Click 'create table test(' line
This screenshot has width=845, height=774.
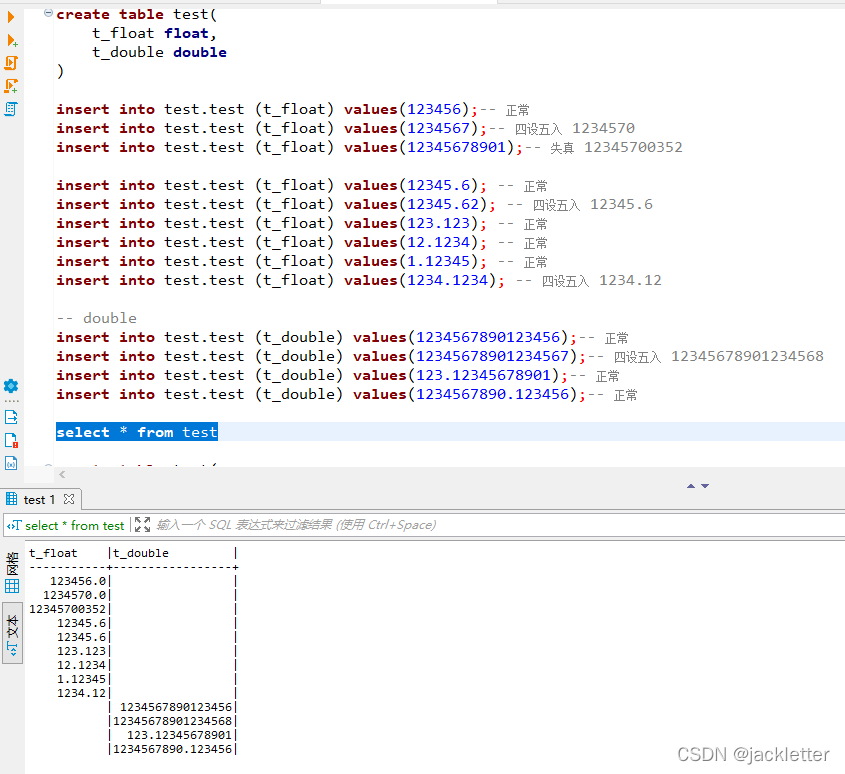tap(137, 14)
